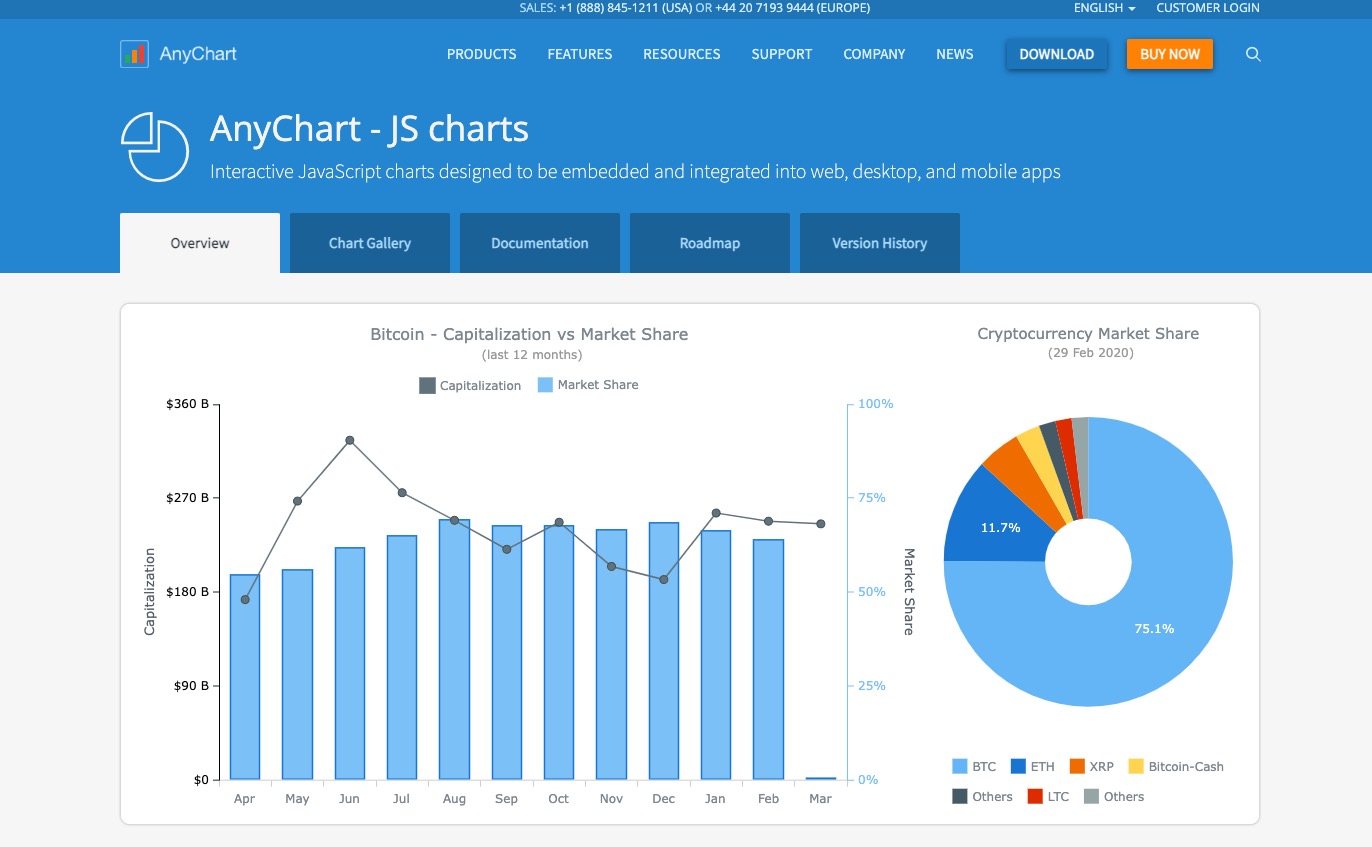Click the Jun capitalization peak point

(x=350, y=440)
